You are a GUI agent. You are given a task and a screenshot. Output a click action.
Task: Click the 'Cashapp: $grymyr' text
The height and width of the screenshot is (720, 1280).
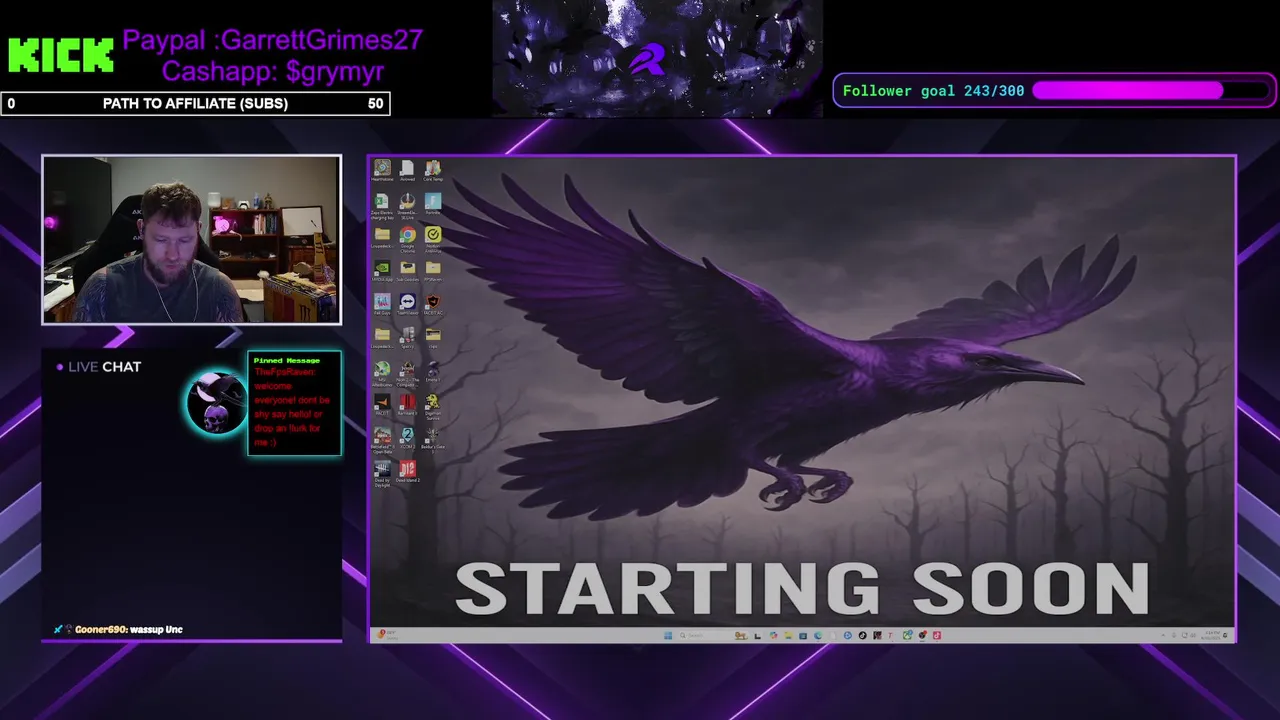point(273,71)
